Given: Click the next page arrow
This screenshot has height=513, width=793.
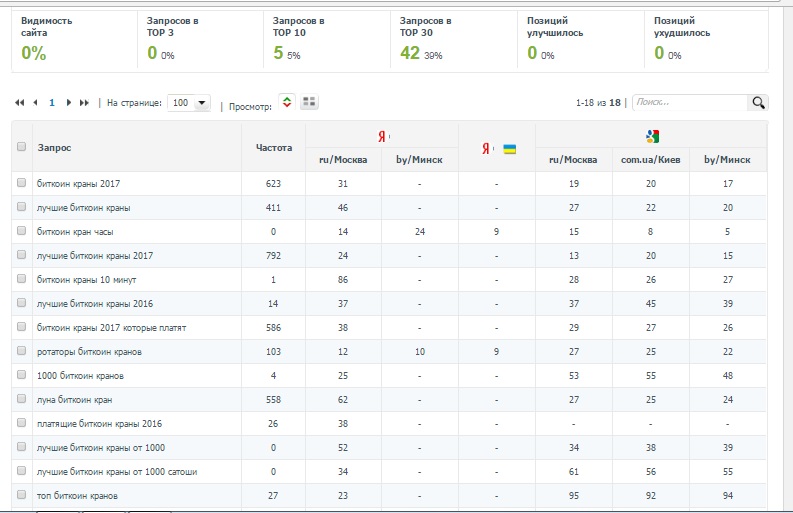Looking at the screenshot, I should pyautogui.click(x=68, y=103).
